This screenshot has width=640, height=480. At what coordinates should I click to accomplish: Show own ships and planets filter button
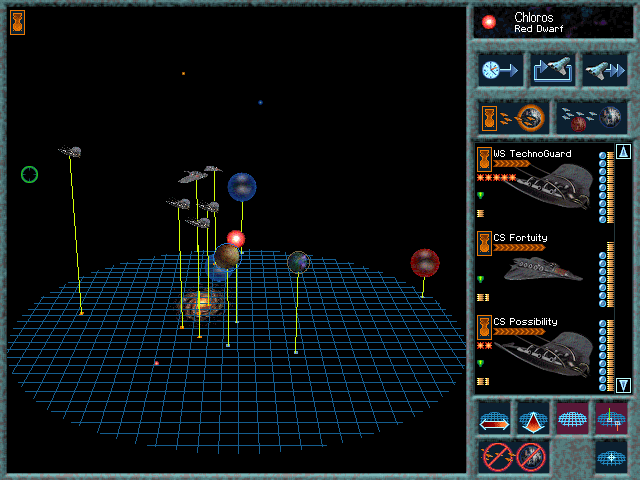click(513, 118)
